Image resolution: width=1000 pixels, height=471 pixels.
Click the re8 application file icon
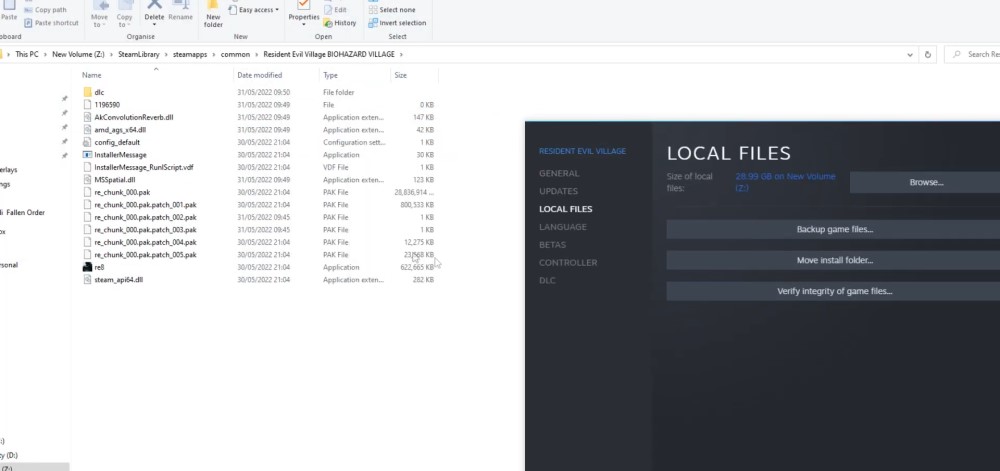86,268
